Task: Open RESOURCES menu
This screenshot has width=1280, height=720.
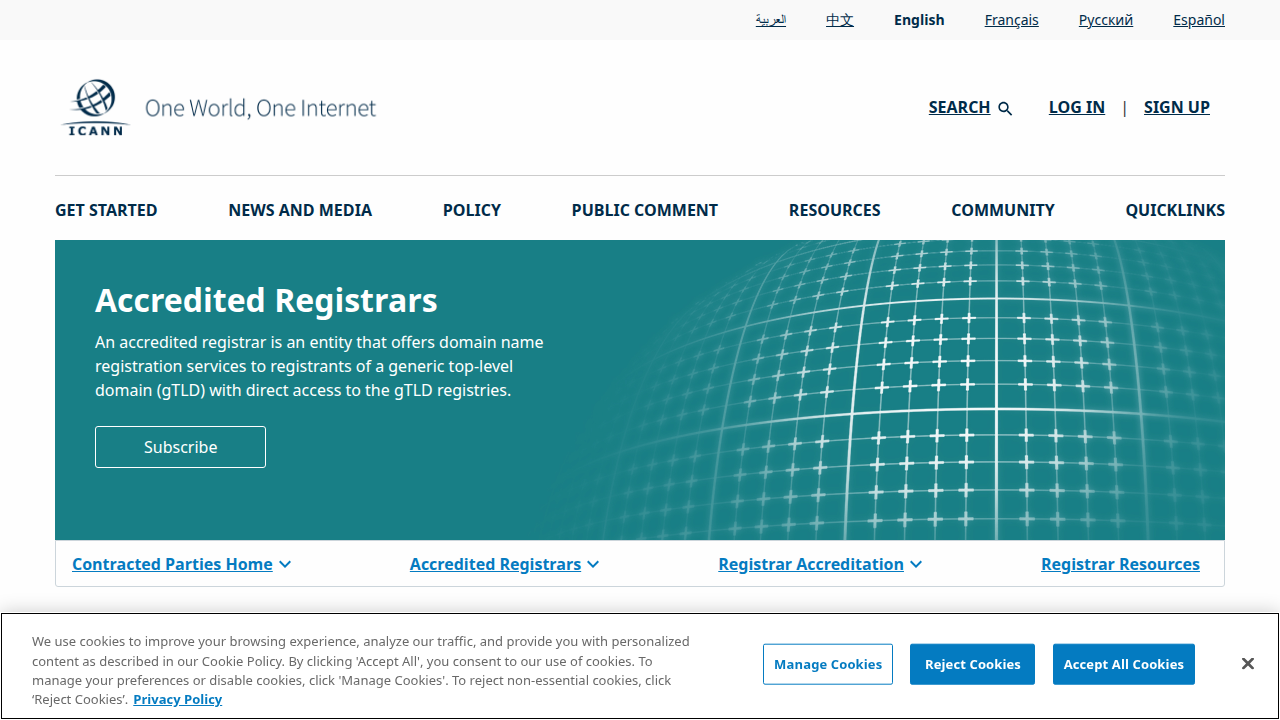Action: [x=835, y=210]
